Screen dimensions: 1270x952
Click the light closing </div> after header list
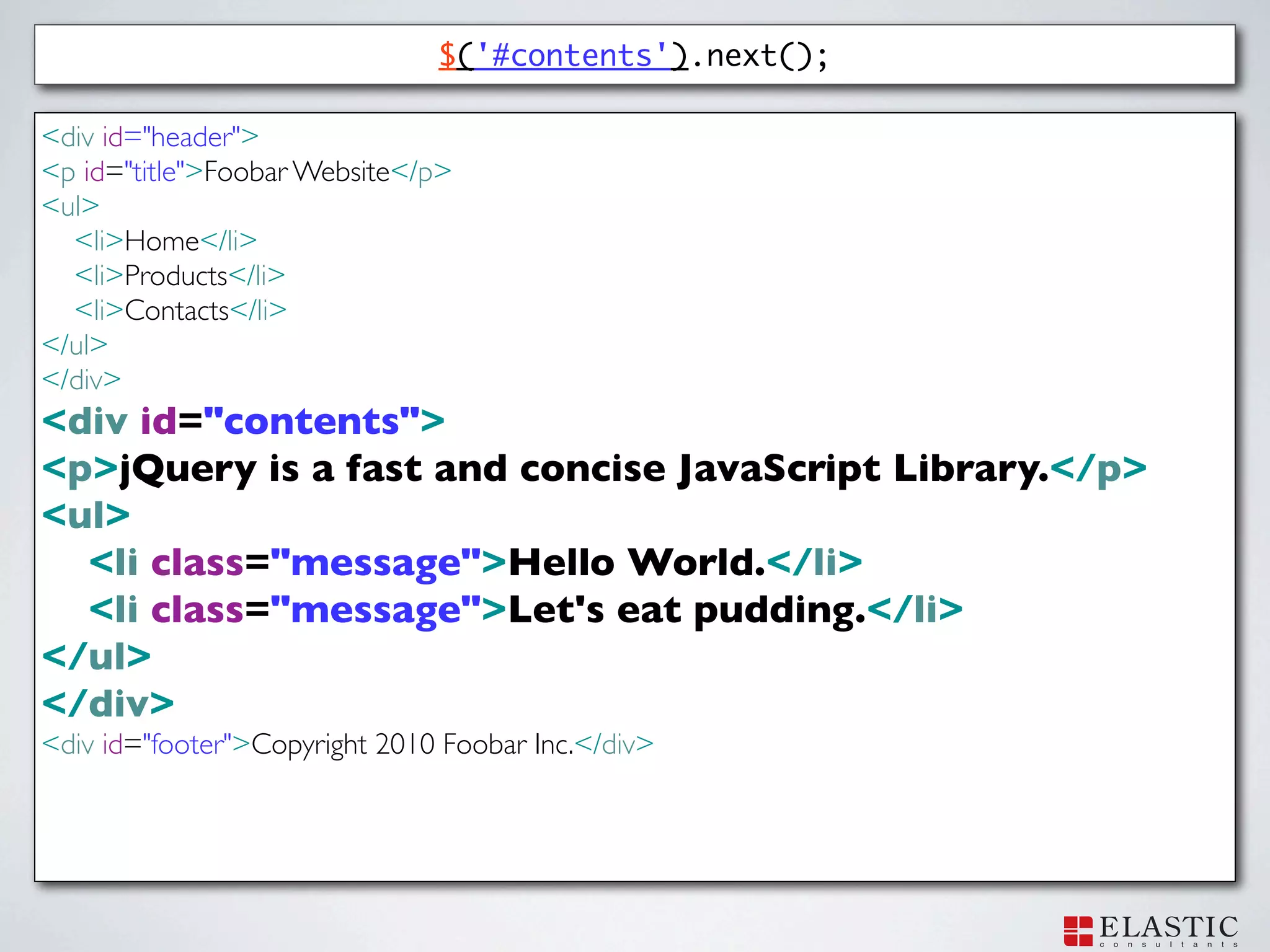[81, 380]
